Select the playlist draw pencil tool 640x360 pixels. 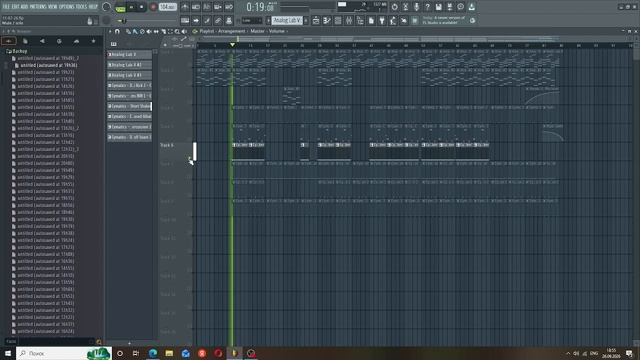tap(128, 31)
